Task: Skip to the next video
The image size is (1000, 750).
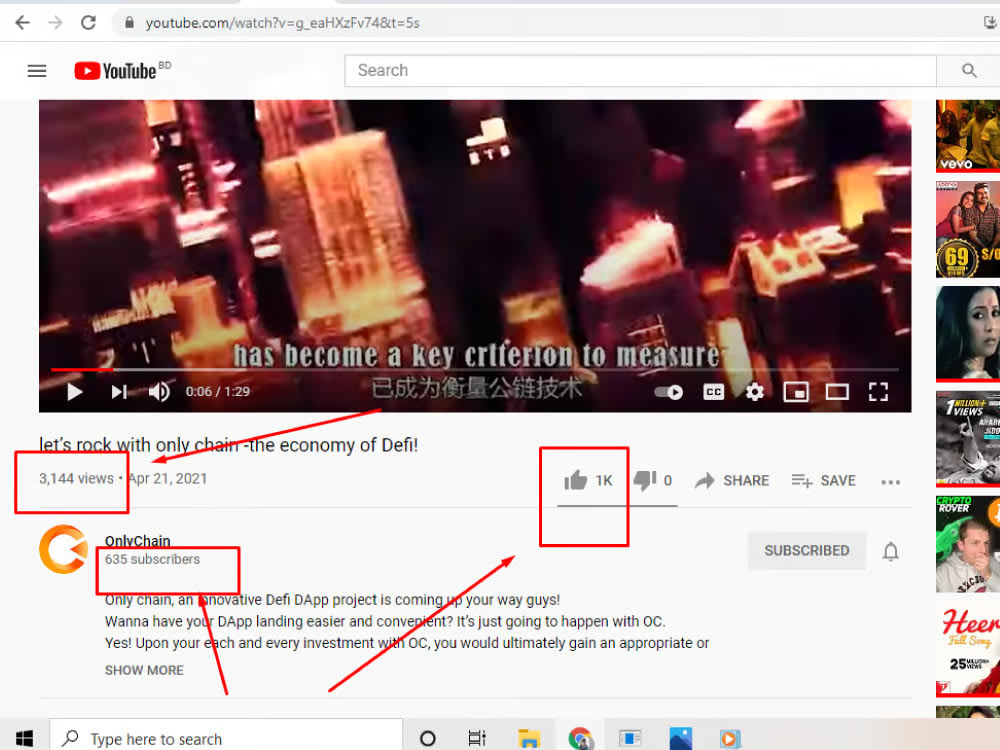Action: [x=119, y=392]
